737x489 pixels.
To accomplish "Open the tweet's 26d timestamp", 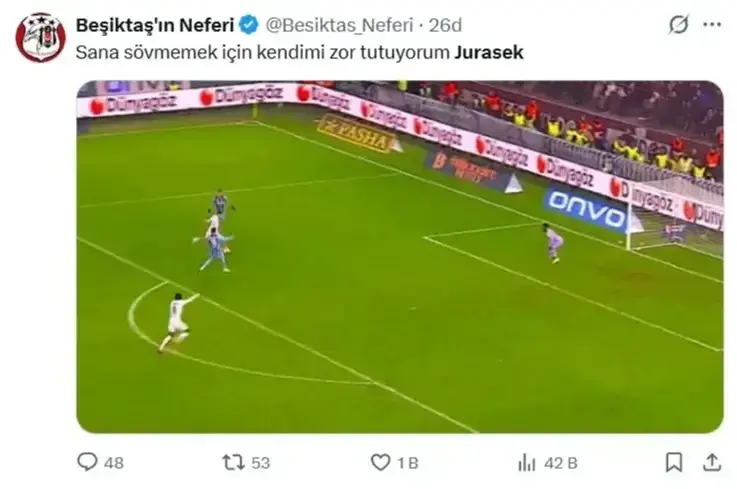I will (445, 25).
